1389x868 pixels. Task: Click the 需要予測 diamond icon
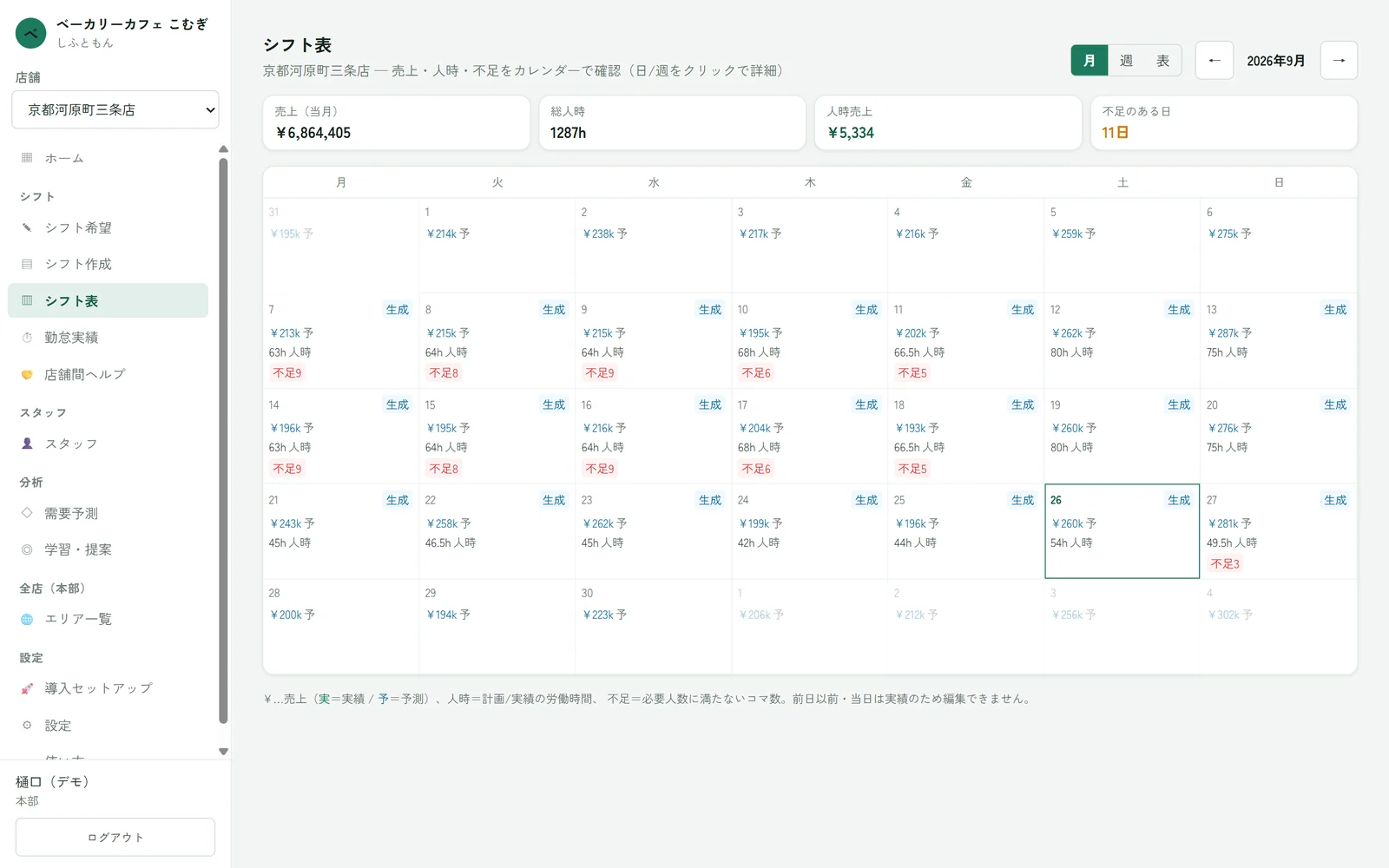click(27, 513)
